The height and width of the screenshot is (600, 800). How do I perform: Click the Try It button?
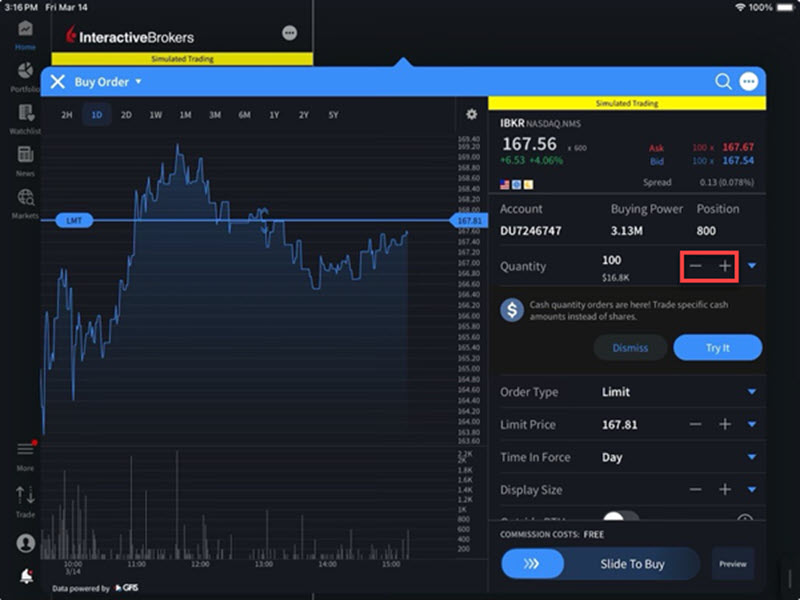718,347
